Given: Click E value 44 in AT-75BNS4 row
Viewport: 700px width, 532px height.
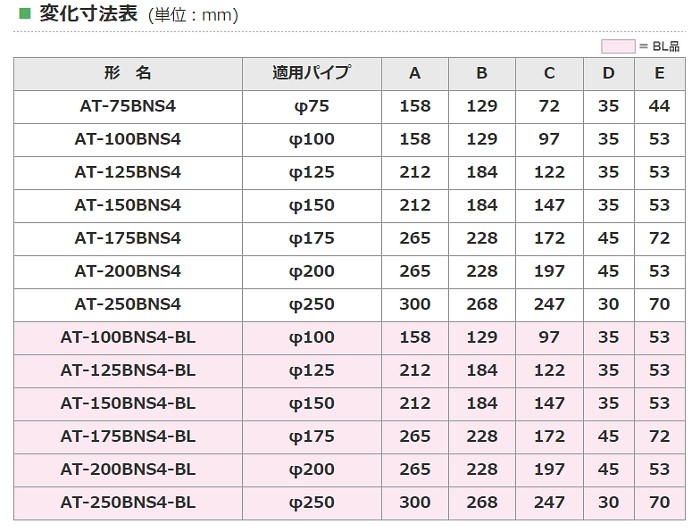Looking at the screenshot, I should coord(660,106).
